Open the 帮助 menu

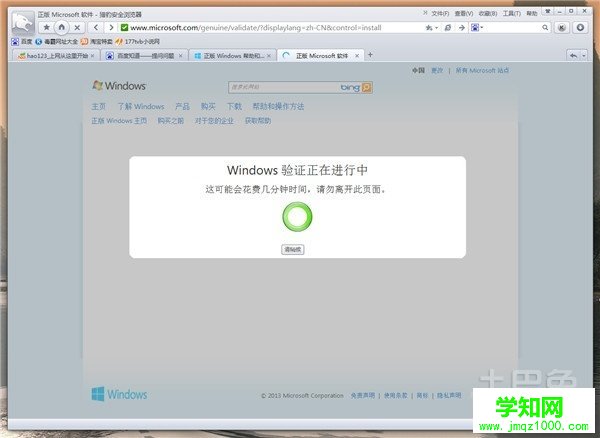pyautogui.click(x=532, y=13)
